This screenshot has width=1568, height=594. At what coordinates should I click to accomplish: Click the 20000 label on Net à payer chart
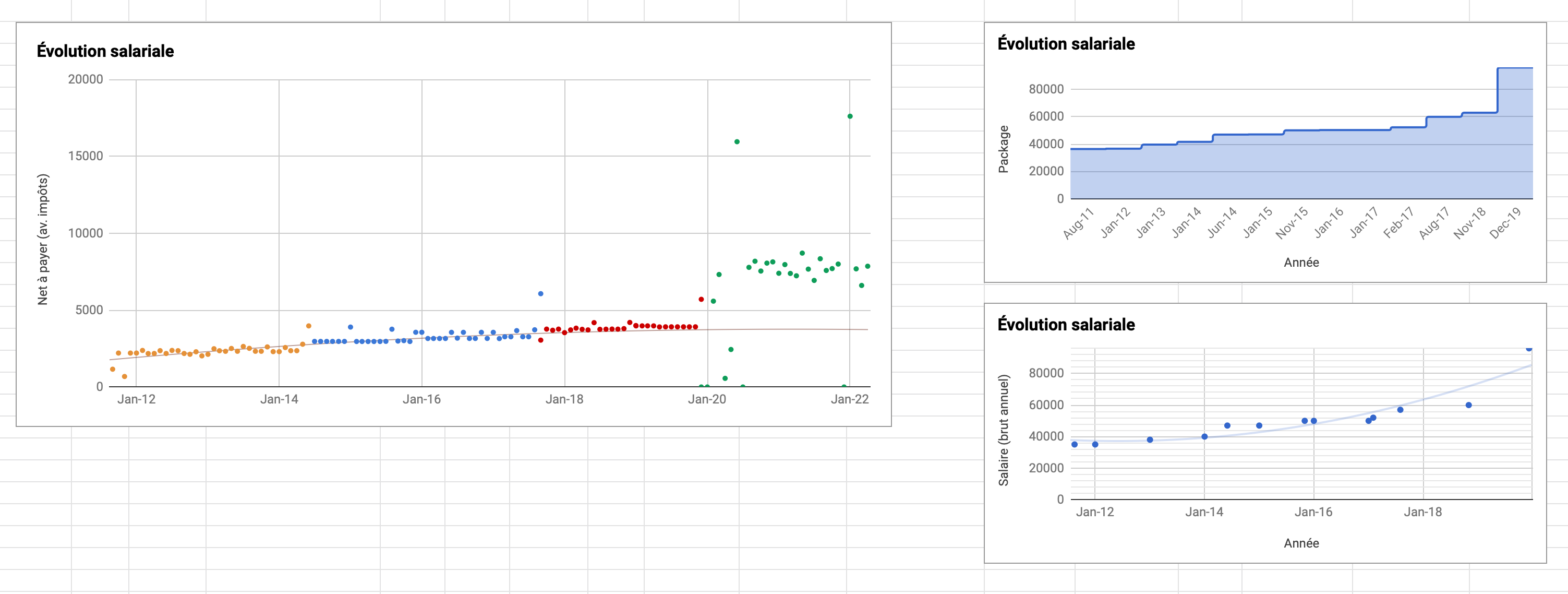85,79
